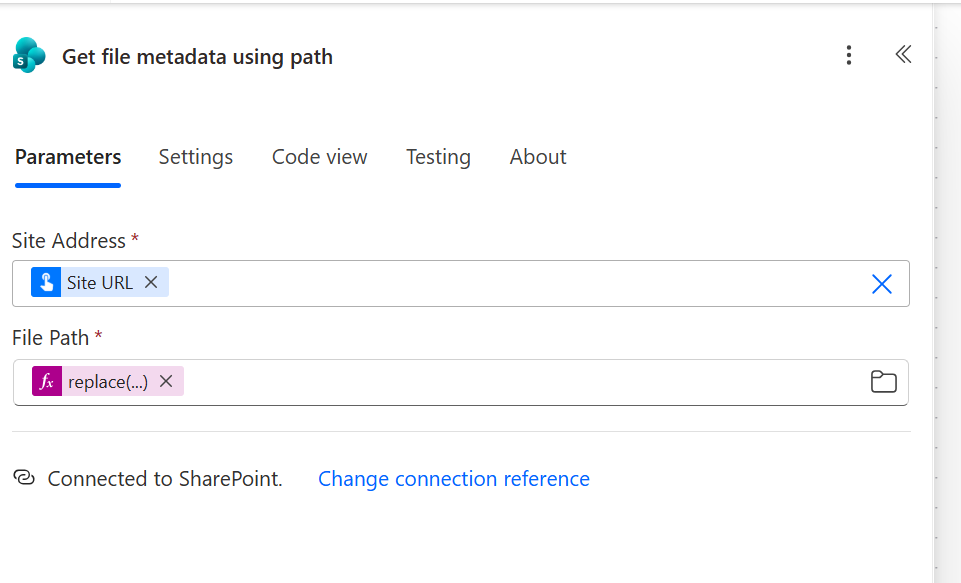
Task: Click the SharePoint connector icon
Action: 29,55
